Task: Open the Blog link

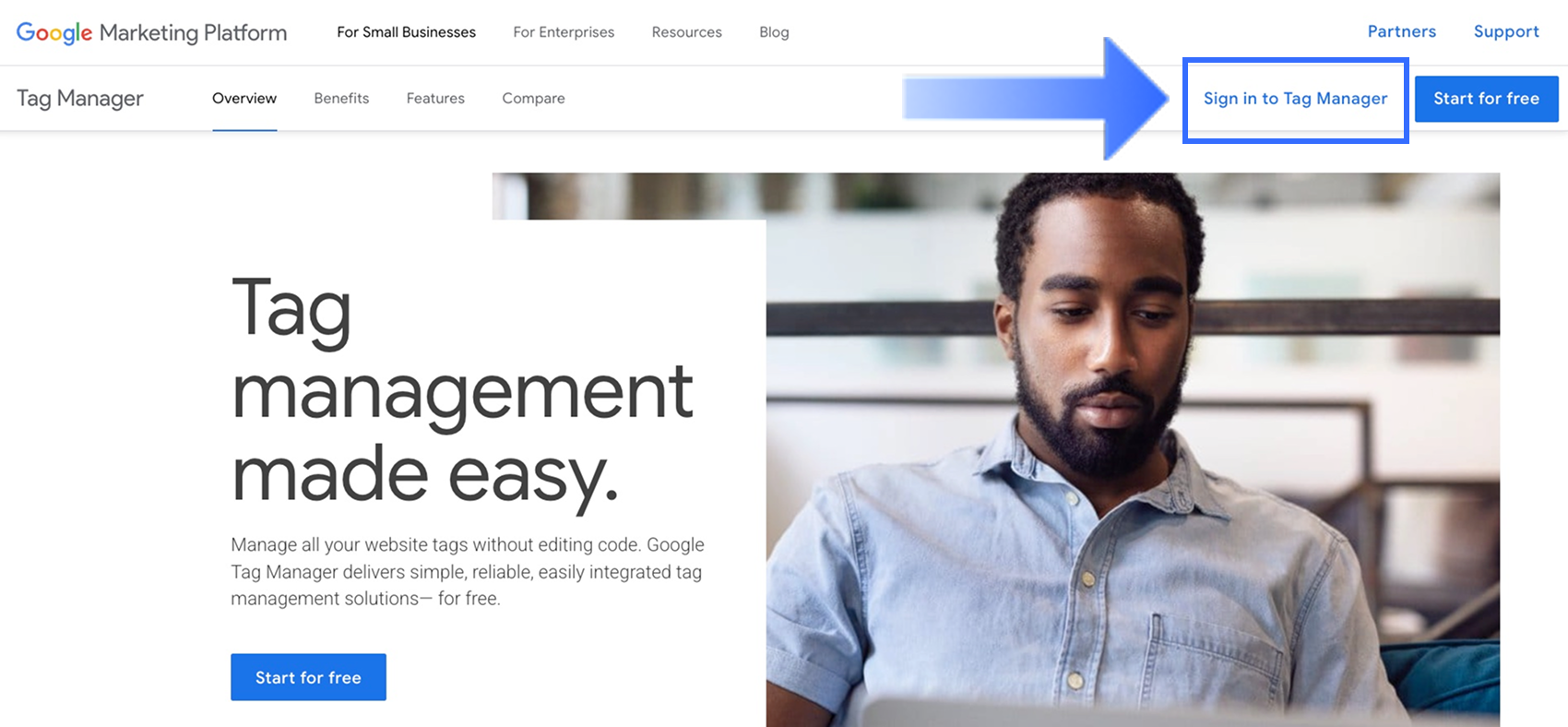Action: pyautogui.click(x=774, y=32)
